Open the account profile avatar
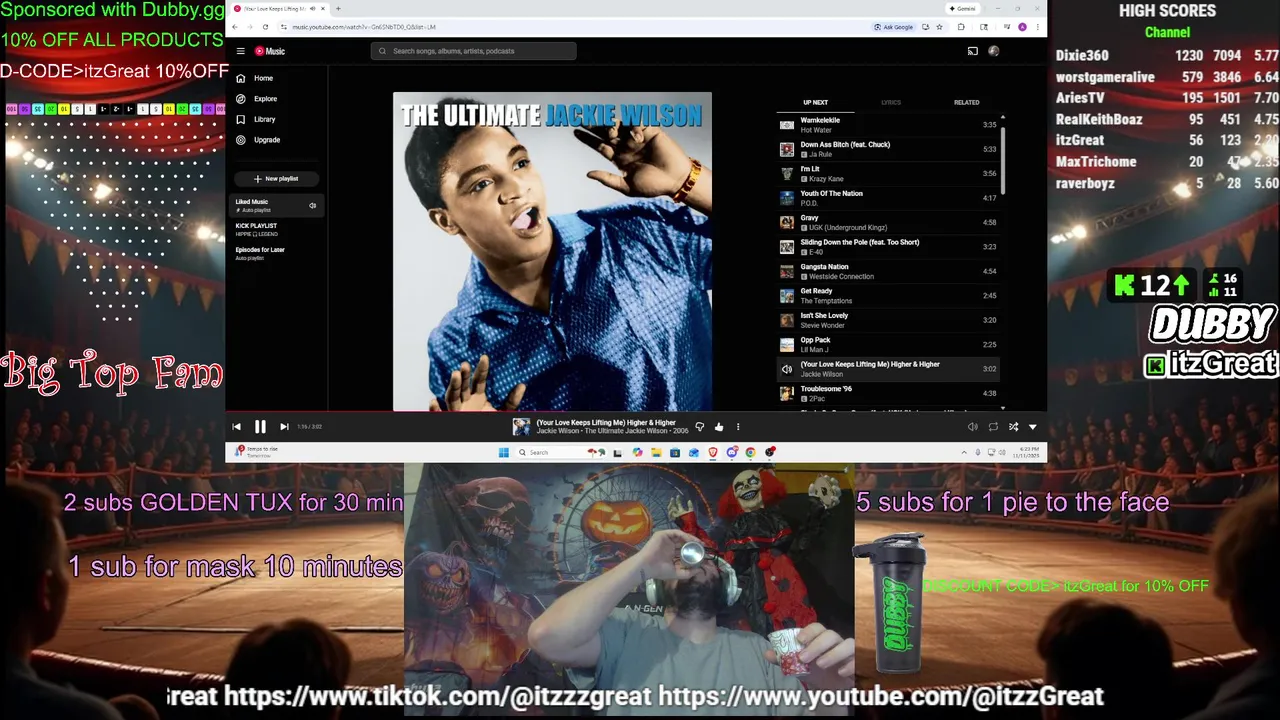Viewport: 1280px width, 720px height. point(994,51)
